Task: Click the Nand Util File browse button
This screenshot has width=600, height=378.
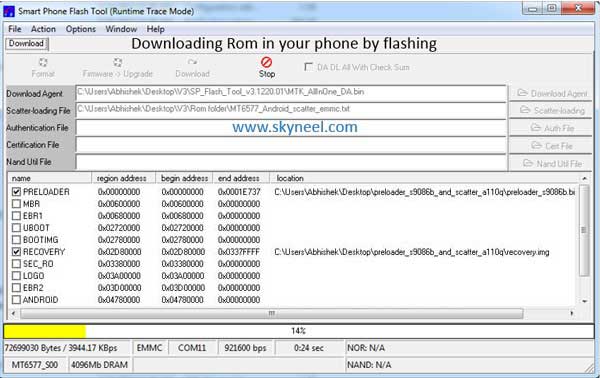Action: (551, 163)
